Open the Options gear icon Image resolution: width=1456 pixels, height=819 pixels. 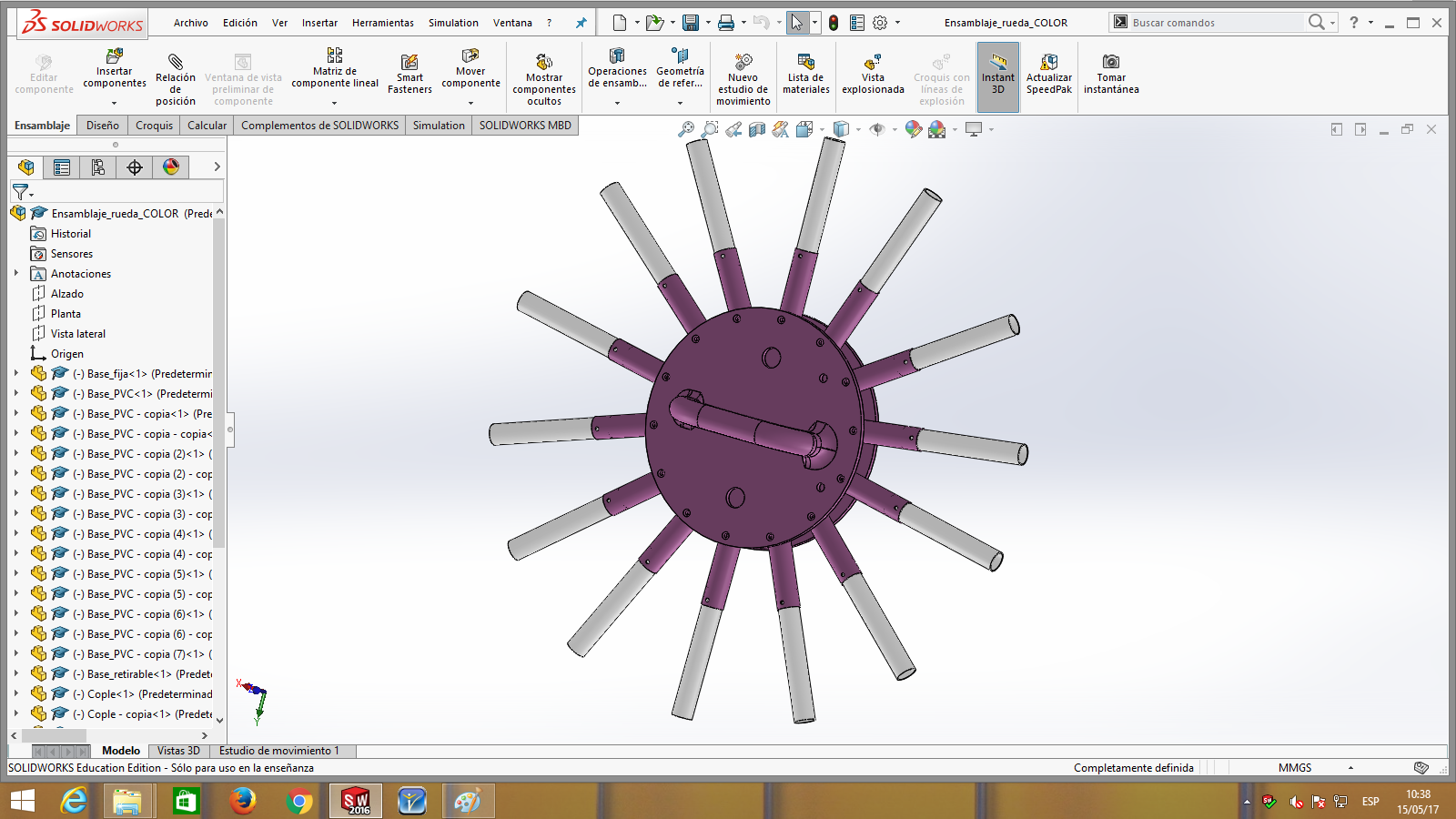coord(880,23)
